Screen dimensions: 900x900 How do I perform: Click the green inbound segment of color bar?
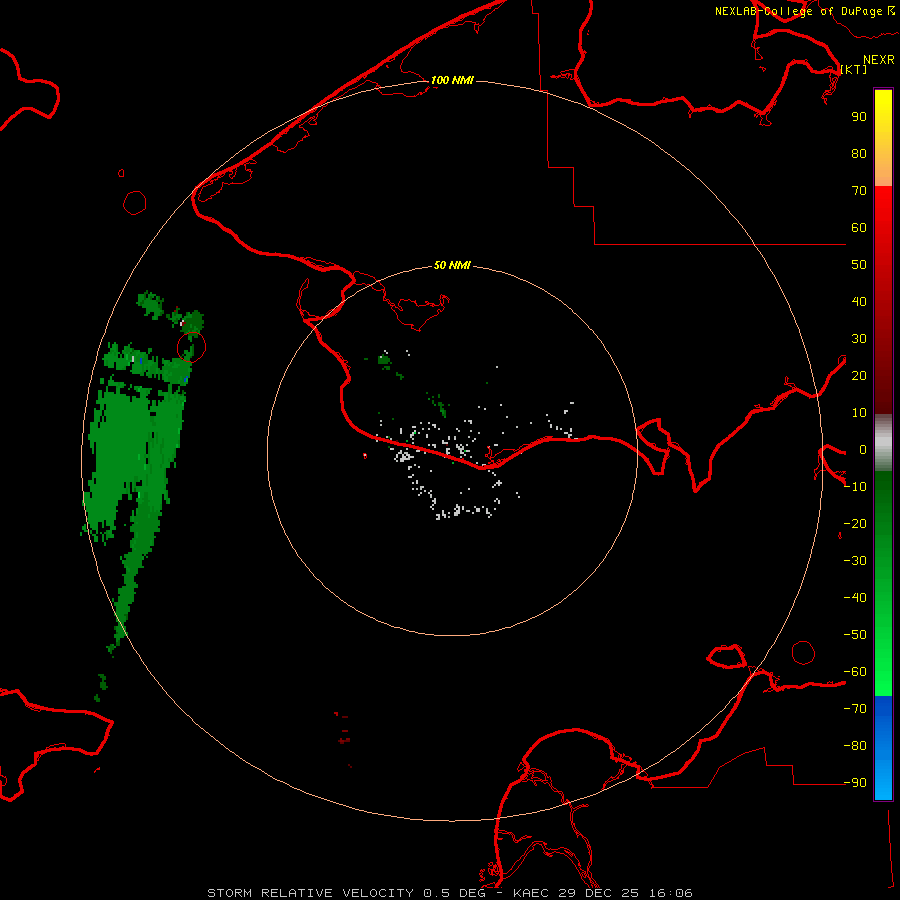pos(883,583)
